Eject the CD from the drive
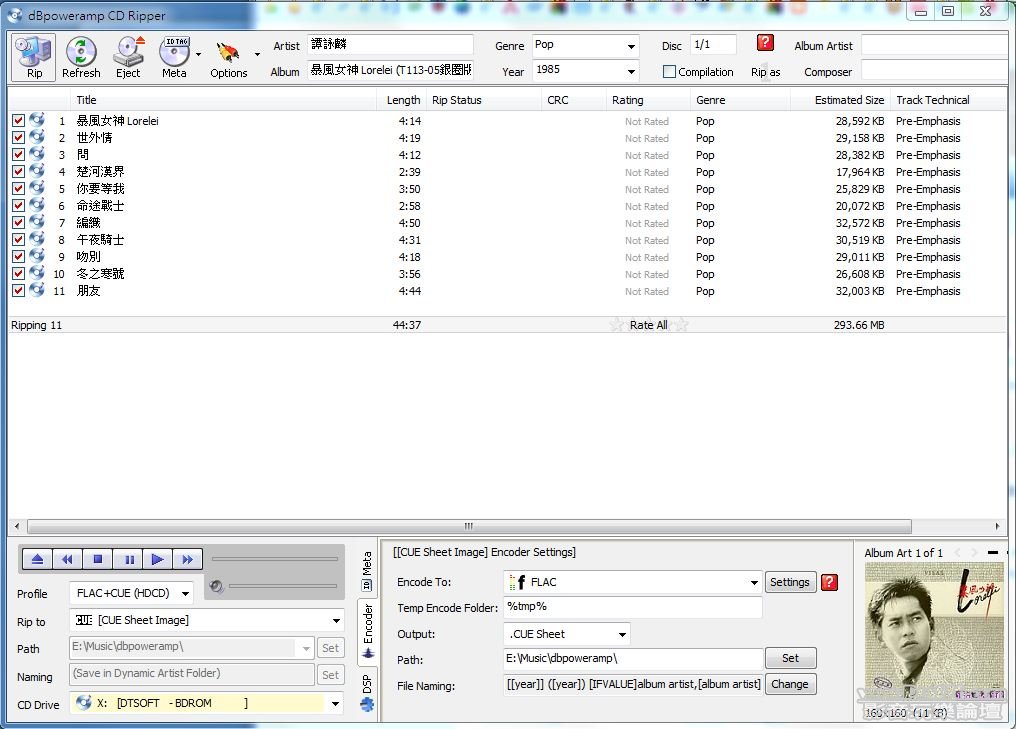1016x729 pixels. [128, 58]
